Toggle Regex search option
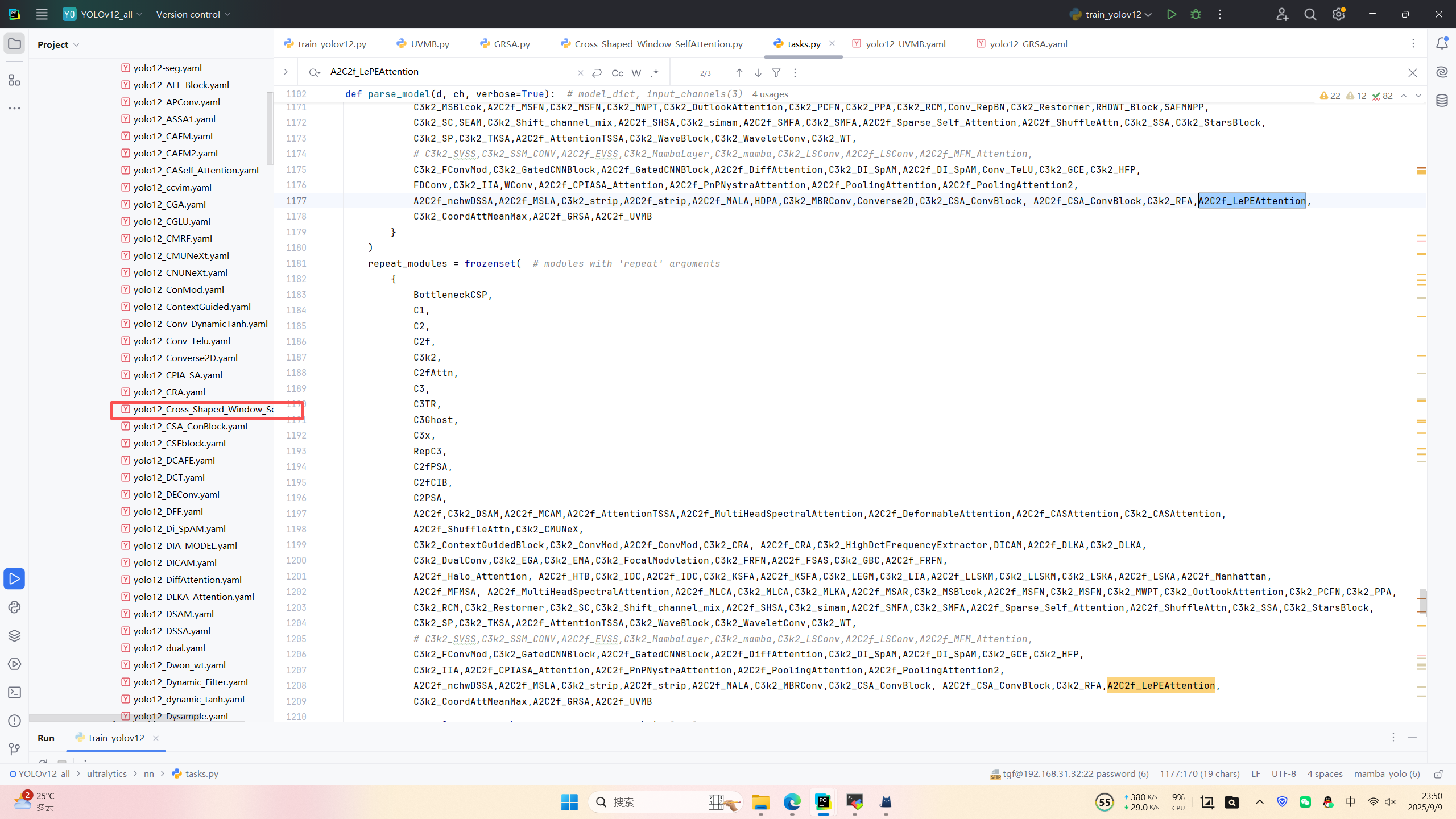 655,73
